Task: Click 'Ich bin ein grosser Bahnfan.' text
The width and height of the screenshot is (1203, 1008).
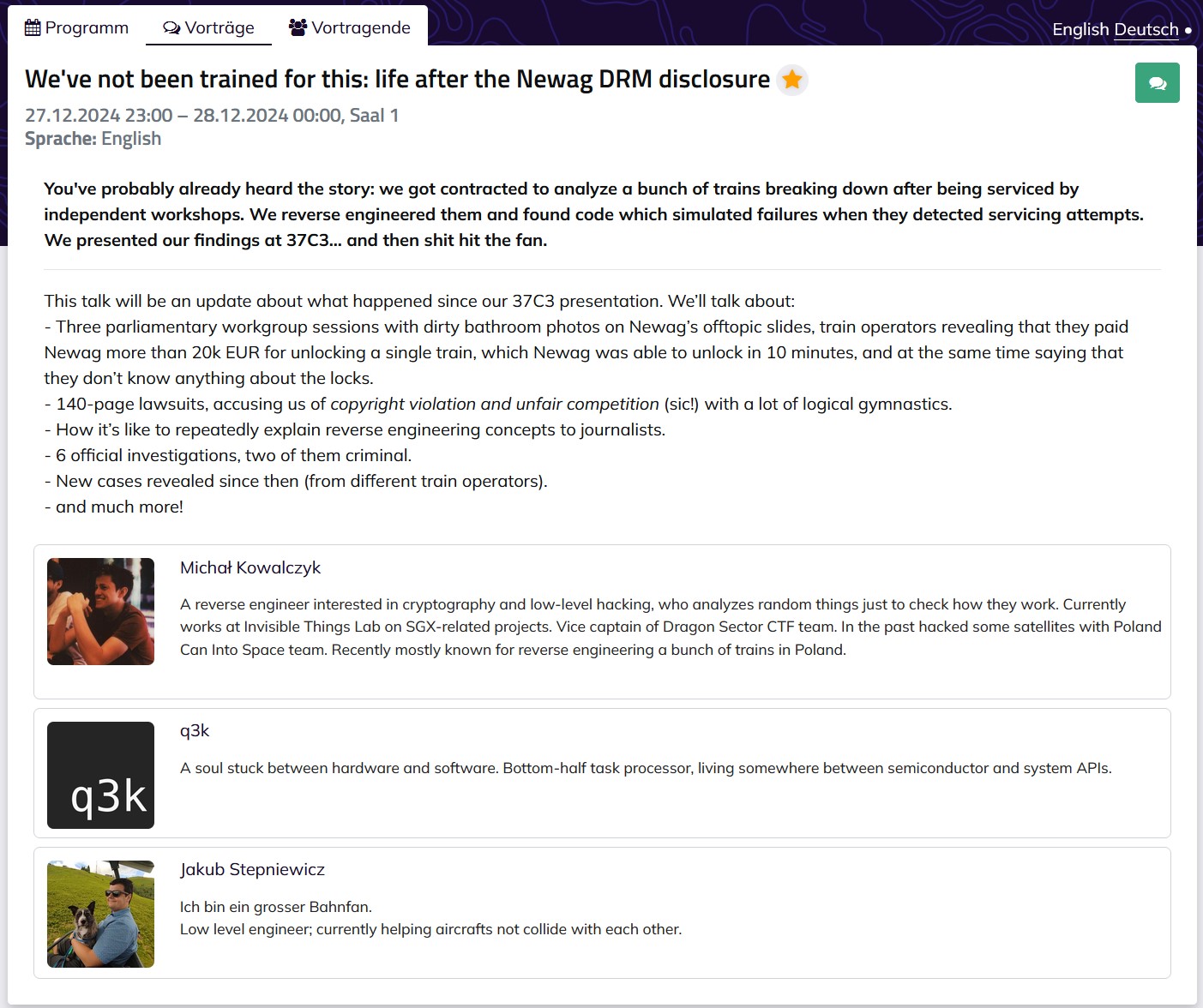Action: [x=276, y=907]
